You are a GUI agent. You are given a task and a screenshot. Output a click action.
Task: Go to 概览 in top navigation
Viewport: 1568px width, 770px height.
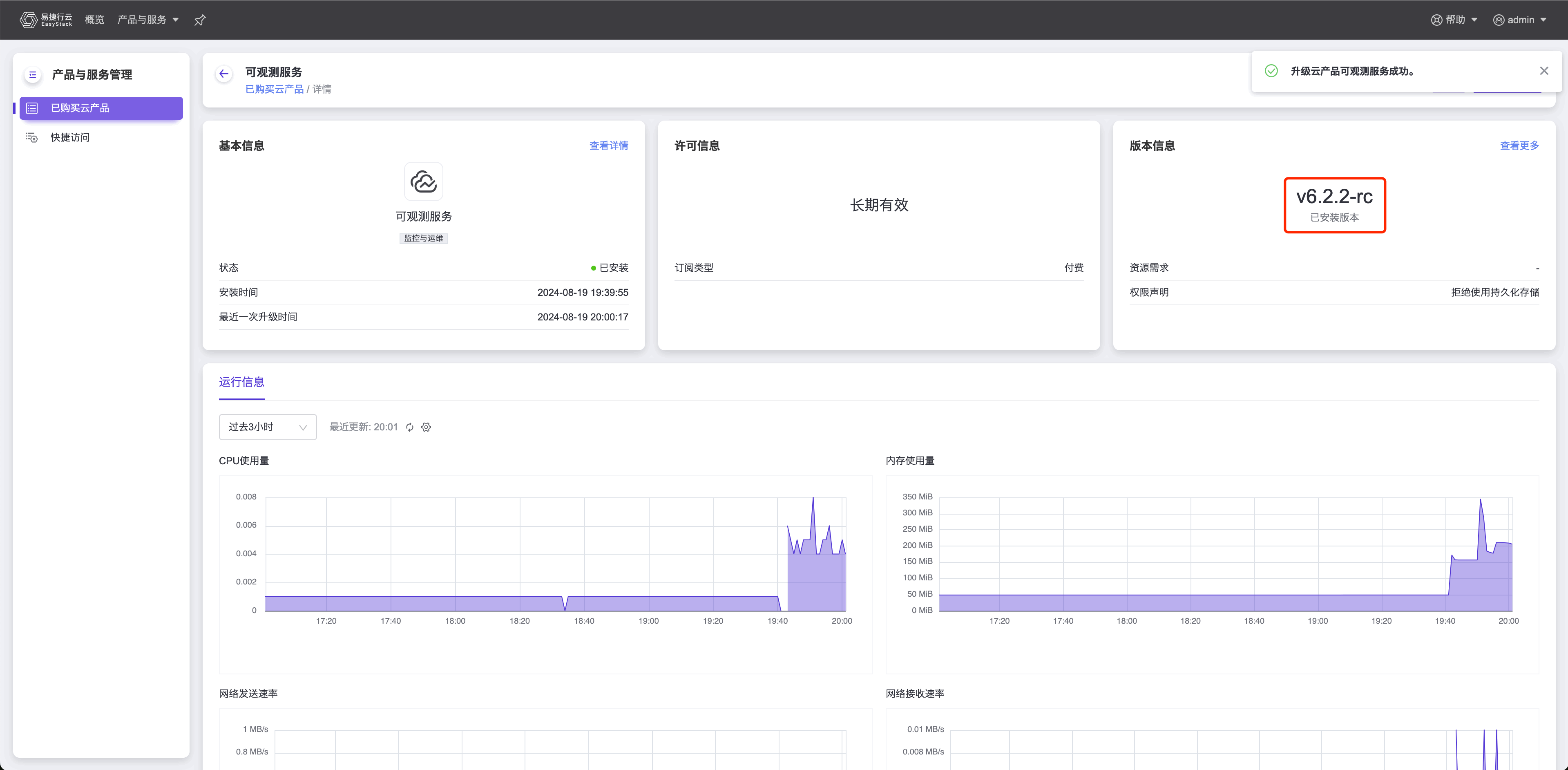(94, 20)
